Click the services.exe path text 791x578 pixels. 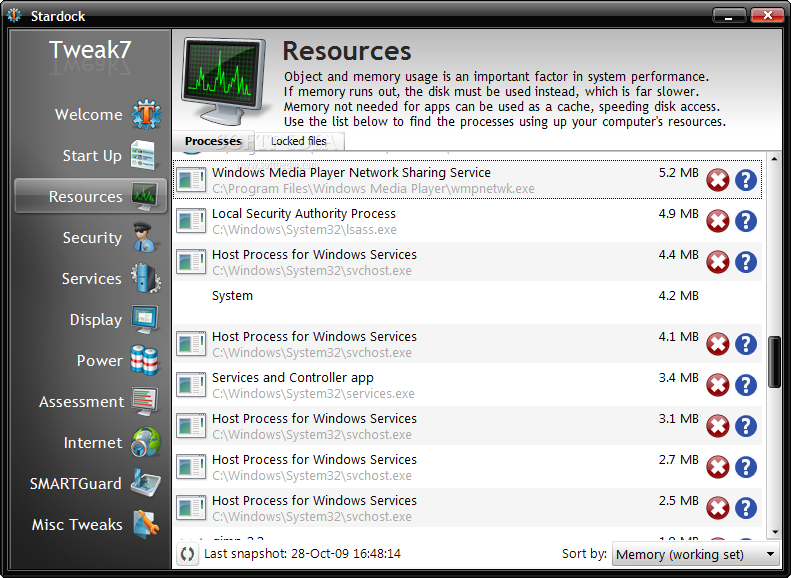(x=313, y=393)
